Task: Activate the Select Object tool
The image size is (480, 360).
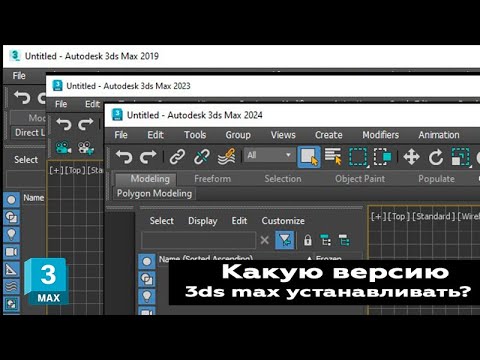Action: pos(309,156)
